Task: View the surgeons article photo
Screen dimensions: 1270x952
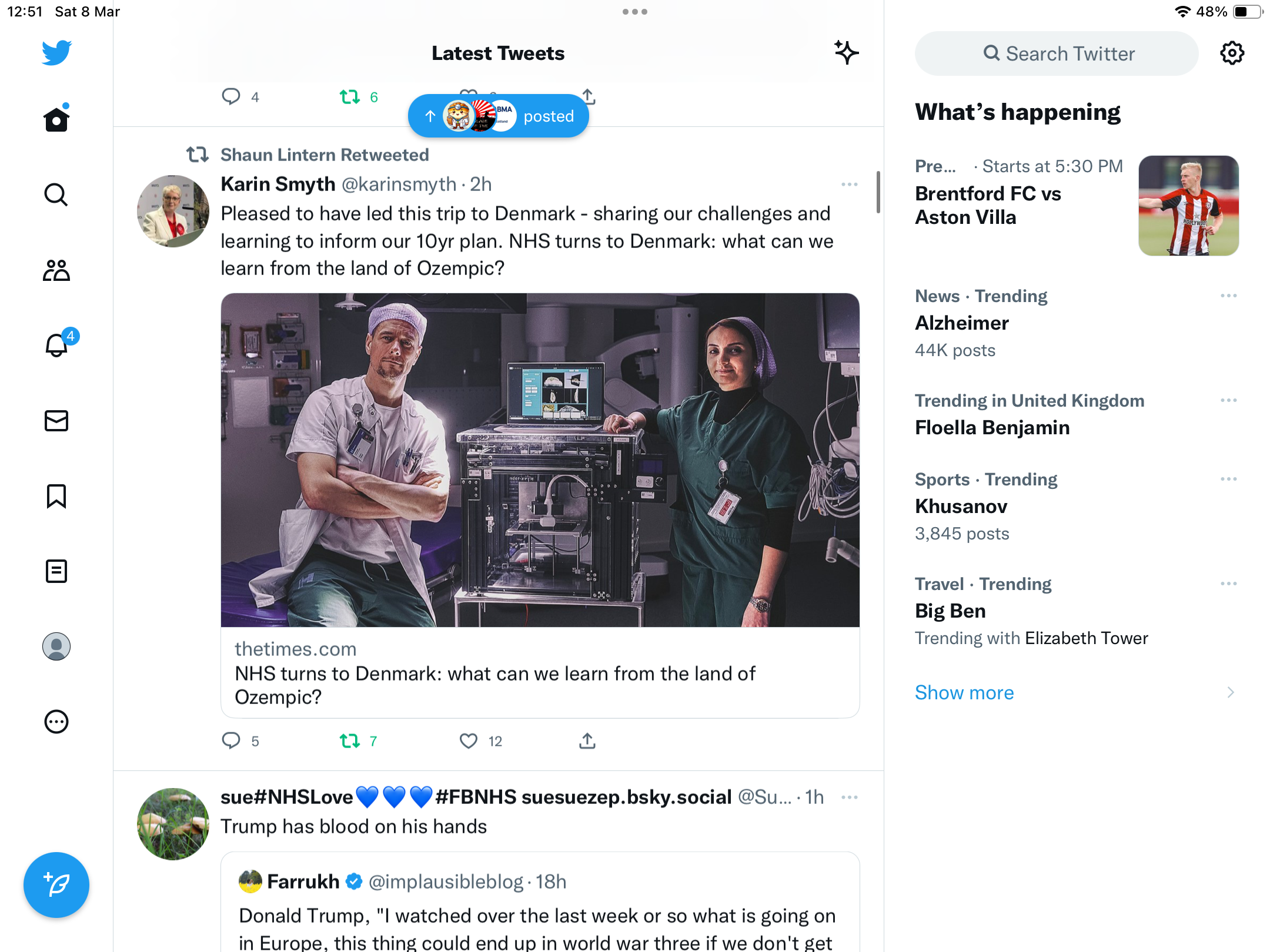Action: tap(540, 460)
